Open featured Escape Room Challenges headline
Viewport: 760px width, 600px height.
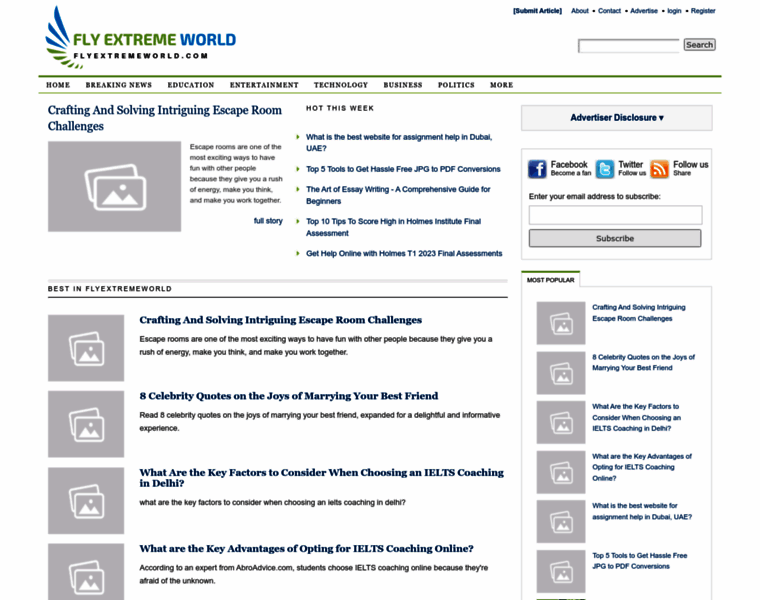(x=165, y=118)
